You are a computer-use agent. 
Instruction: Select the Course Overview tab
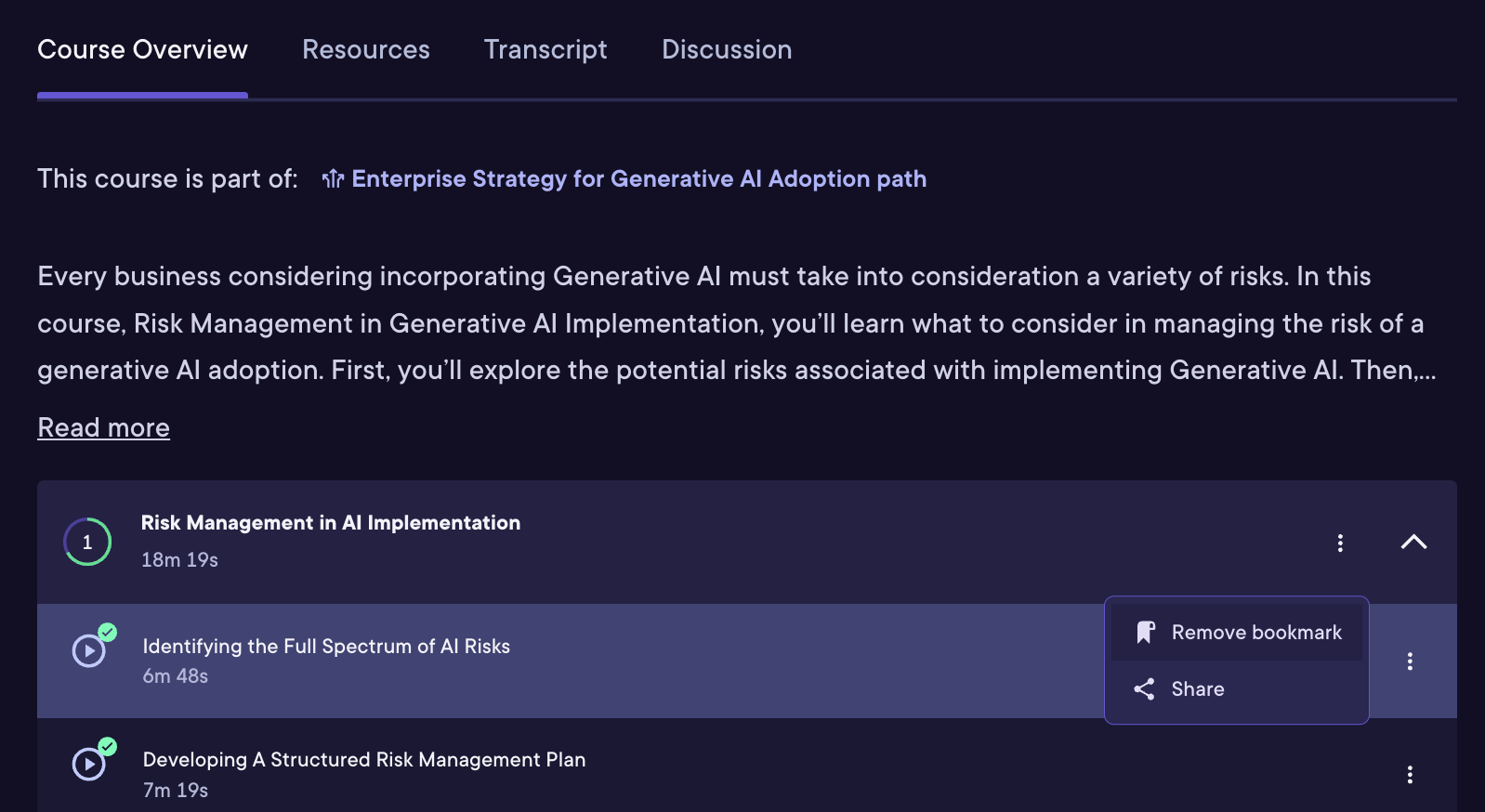142,50
